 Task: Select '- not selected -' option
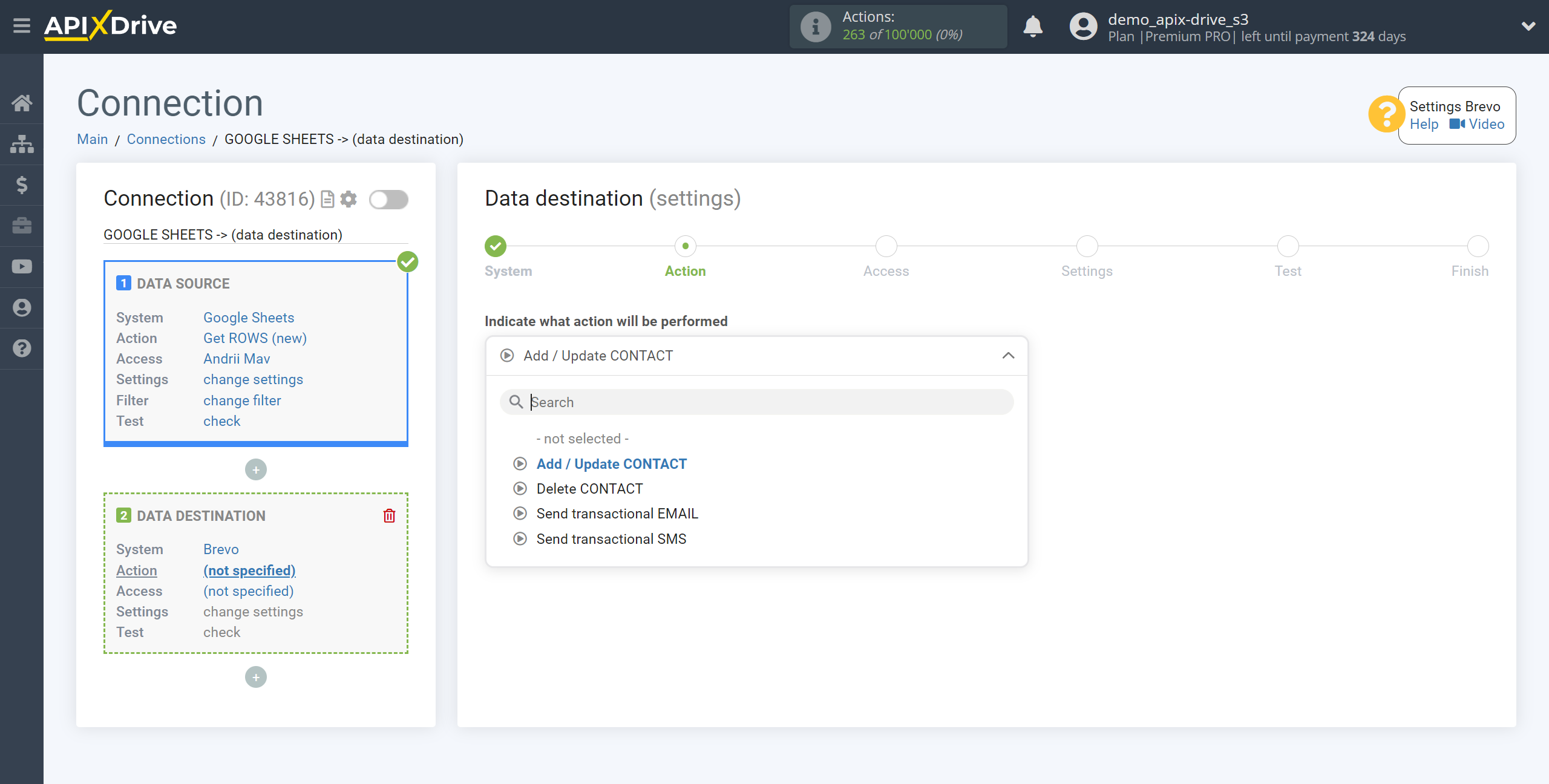coord(582,439)
